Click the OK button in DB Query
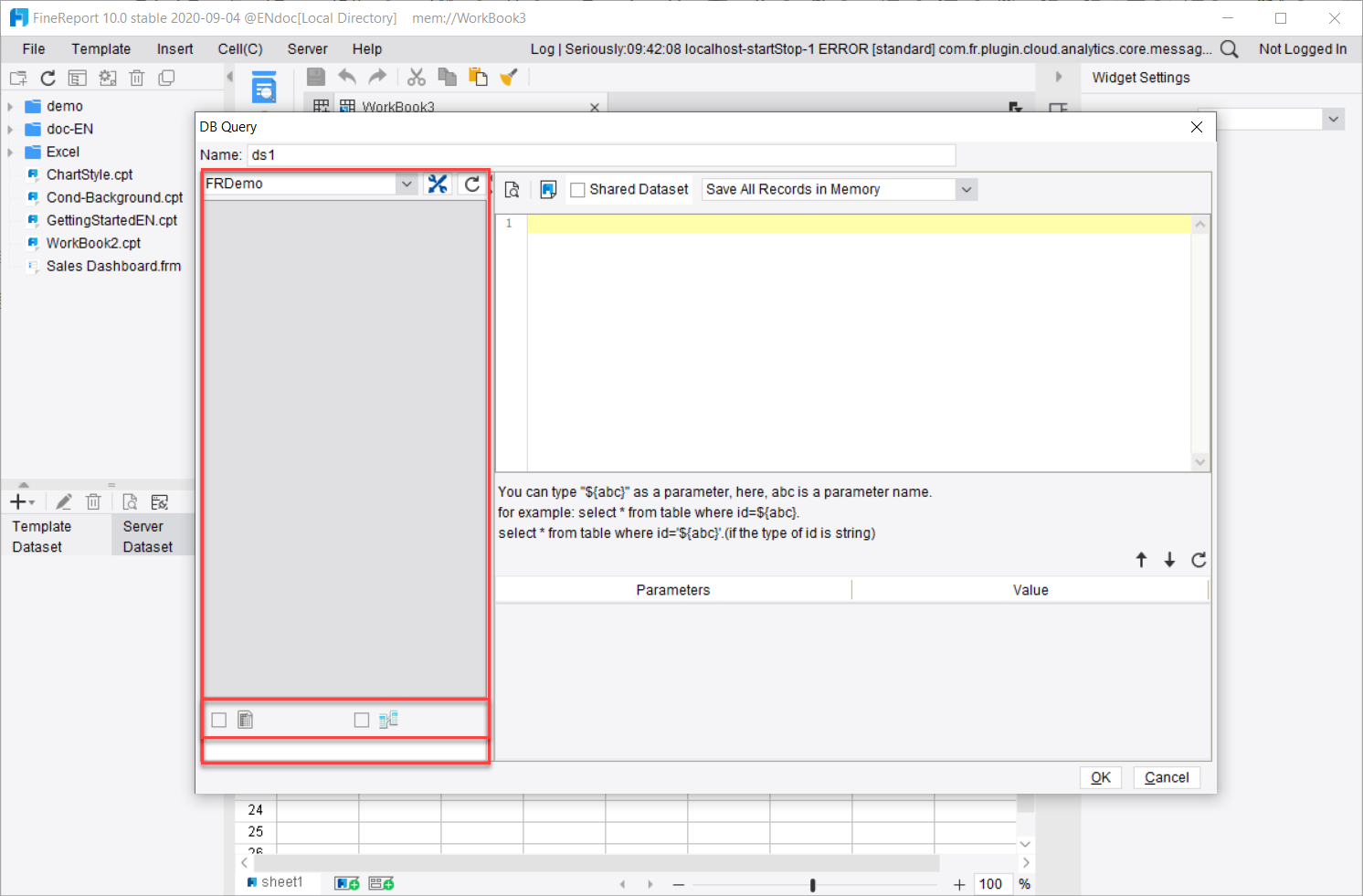Viewport: 1363px width, 896px height. point(1101,777)
